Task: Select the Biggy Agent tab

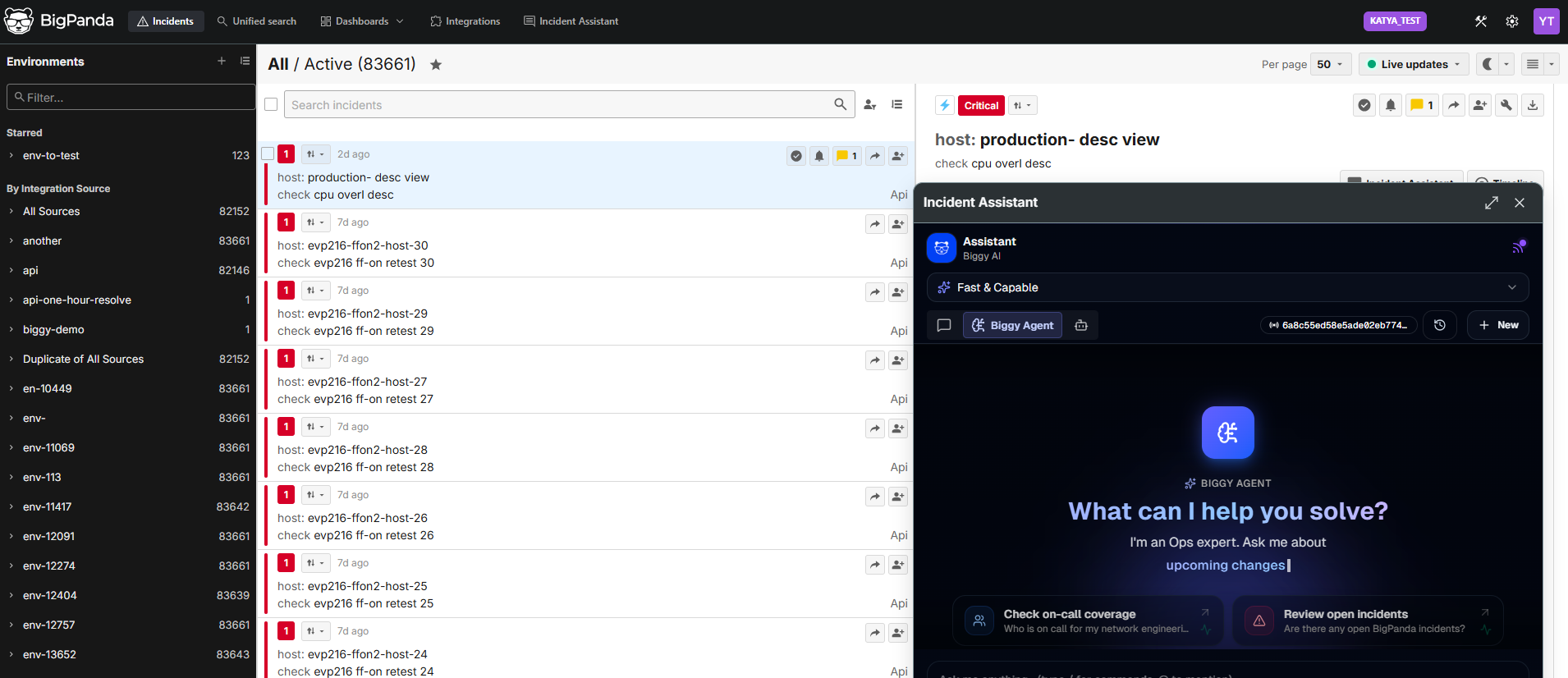Action: (1013, 325)
